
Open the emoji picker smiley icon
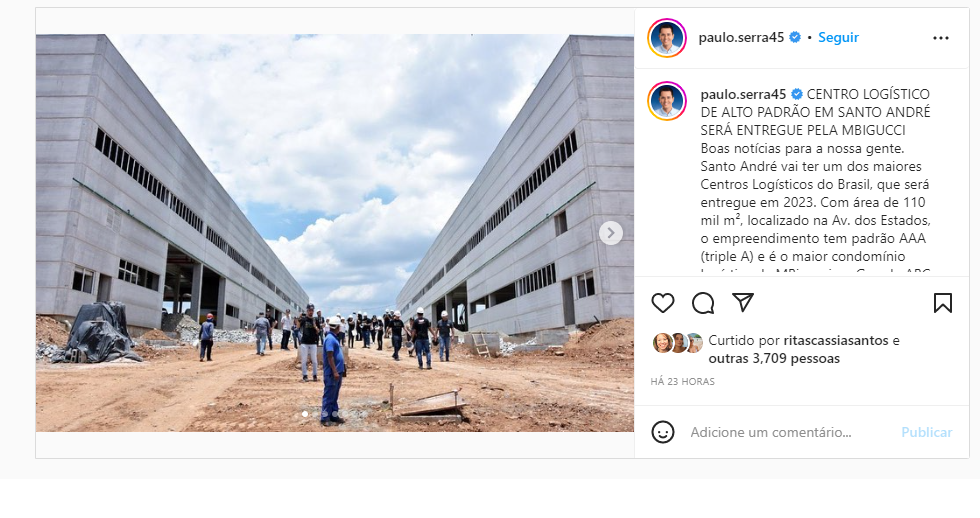tap(662, 432)
